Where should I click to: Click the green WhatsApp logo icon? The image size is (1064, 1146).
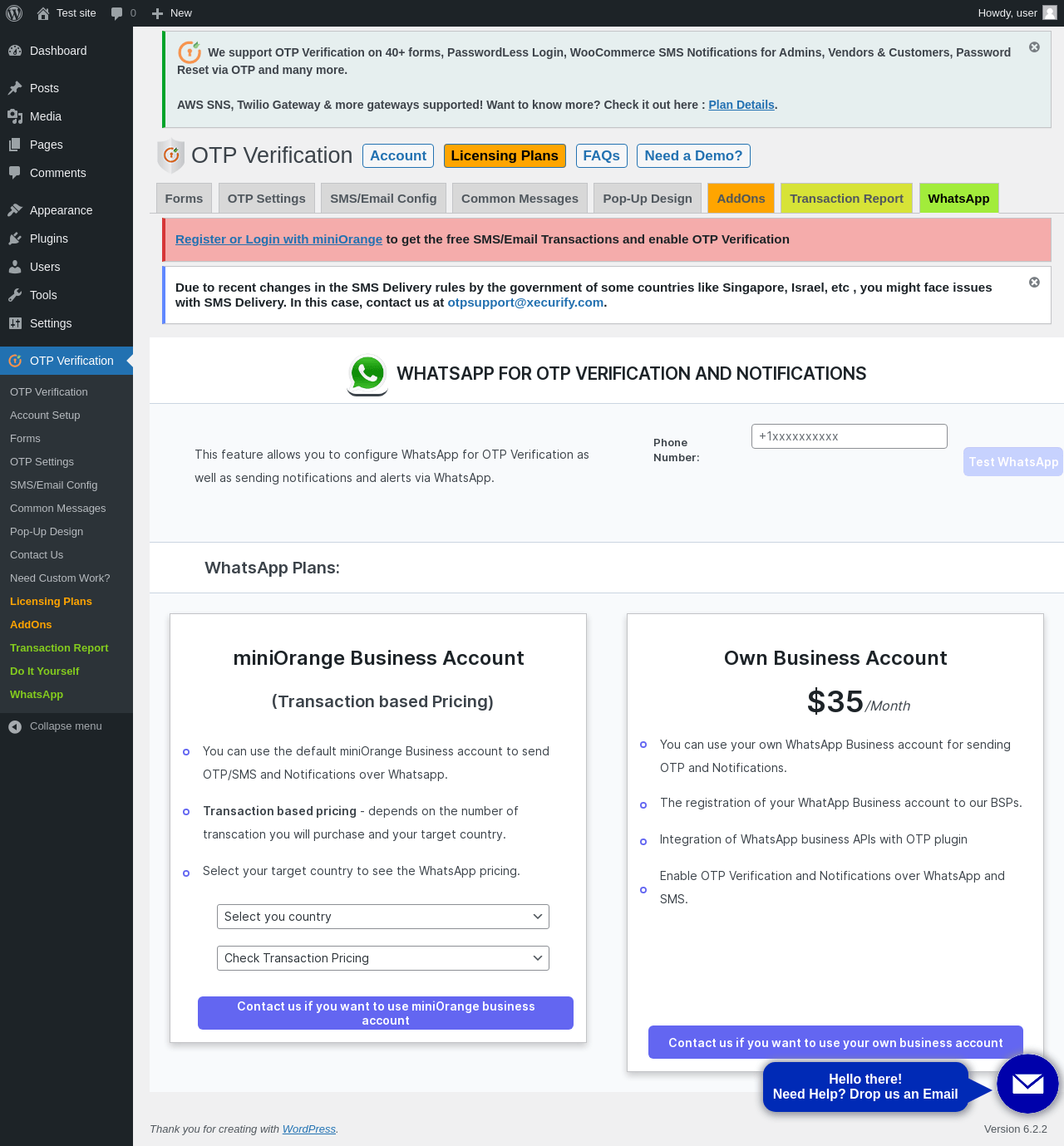[367, 375]
